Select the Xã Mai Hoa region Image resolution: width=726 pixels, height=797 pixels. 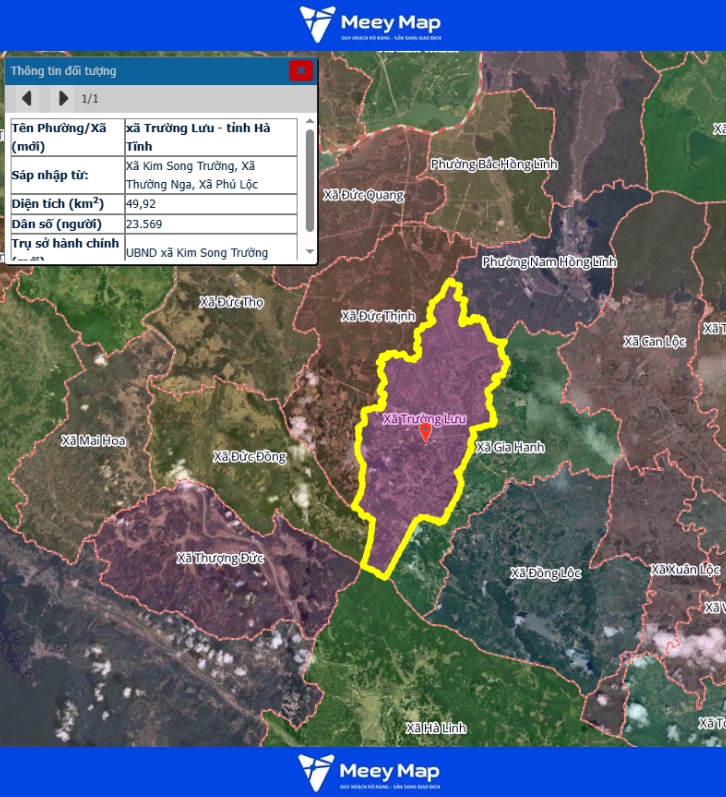point(93,440)
